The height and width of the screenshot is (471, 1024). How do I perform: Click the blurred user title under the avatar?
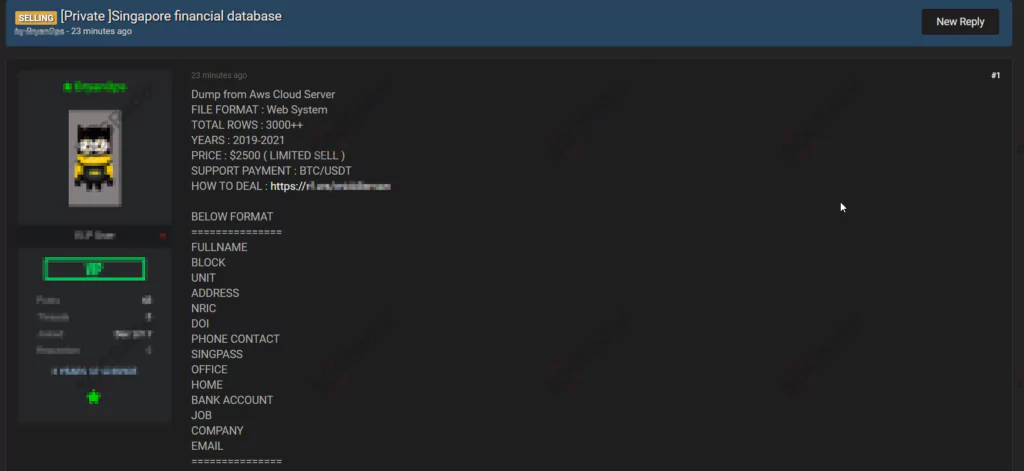pyautogui.click(x=95, y=236)
